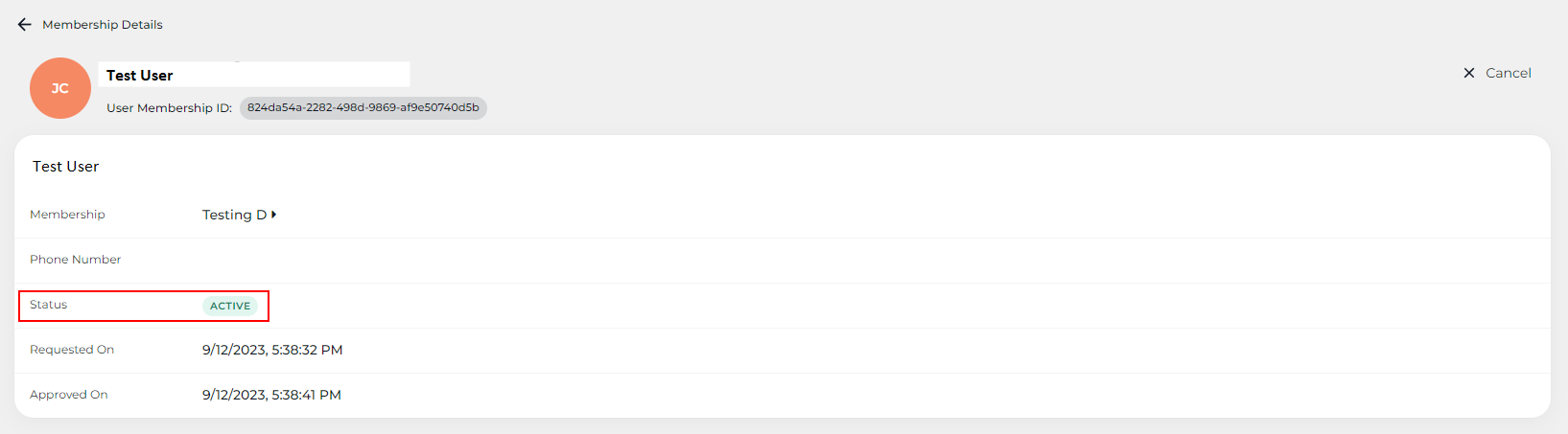Viewport: 1568px width, 434px height.
Task: Click the Cancel button text
Action: (x=1508, y=73)
